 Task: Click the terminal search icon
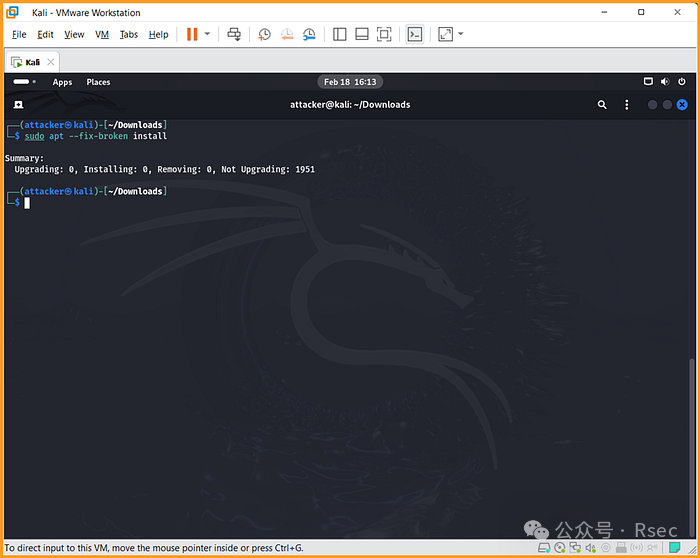click(x=602, y=104)
